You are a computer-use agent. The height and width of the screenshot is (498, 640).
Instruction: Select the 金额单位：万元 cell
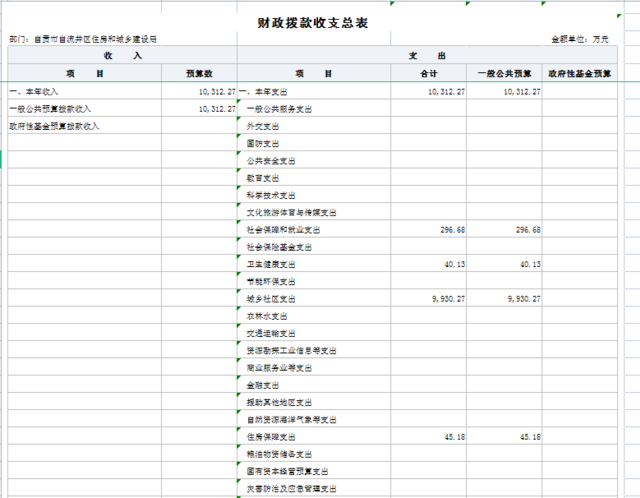tap(586, 39)
